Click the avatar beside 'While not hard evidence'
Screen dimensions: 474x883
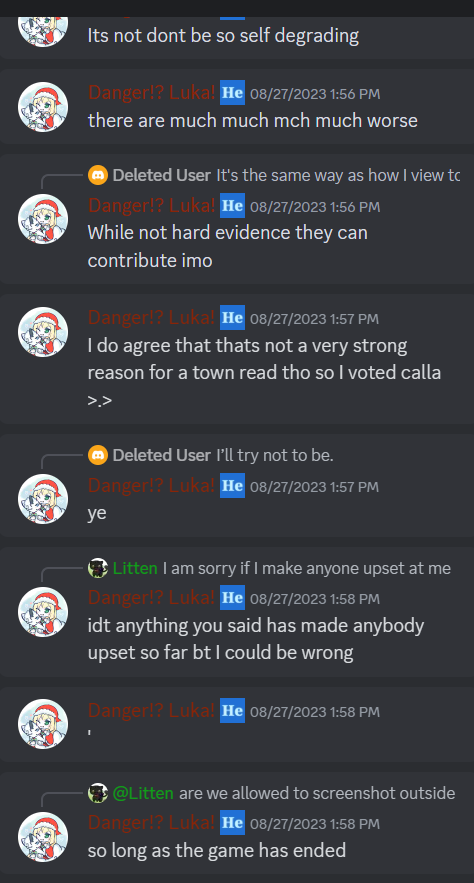click(43, 219)
